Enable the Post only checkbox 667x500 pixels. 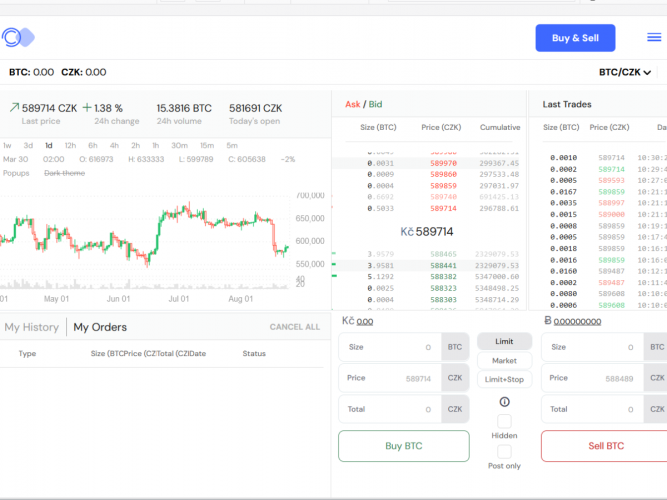[504, 451]
